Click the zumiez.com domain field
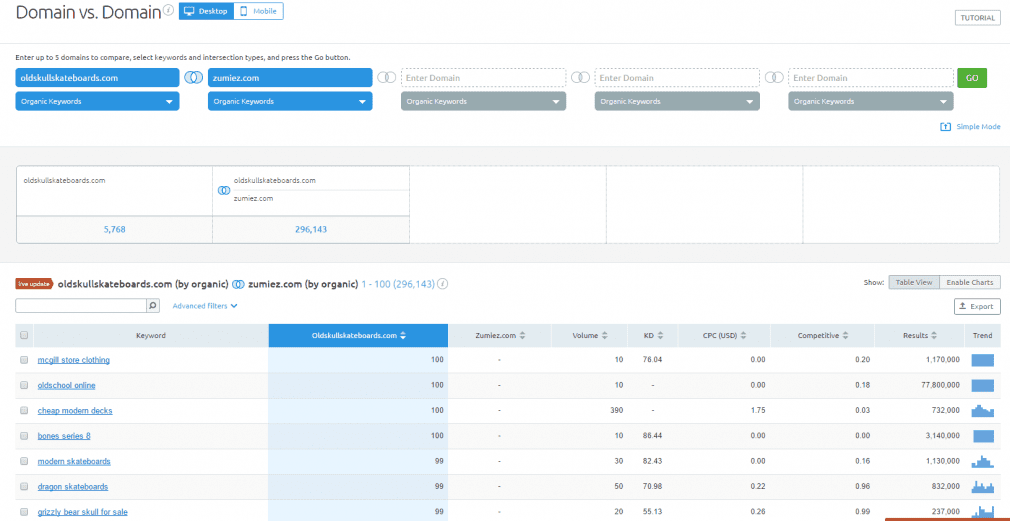The width and height of the screenshot is (1010, 521). pos(290,78)
